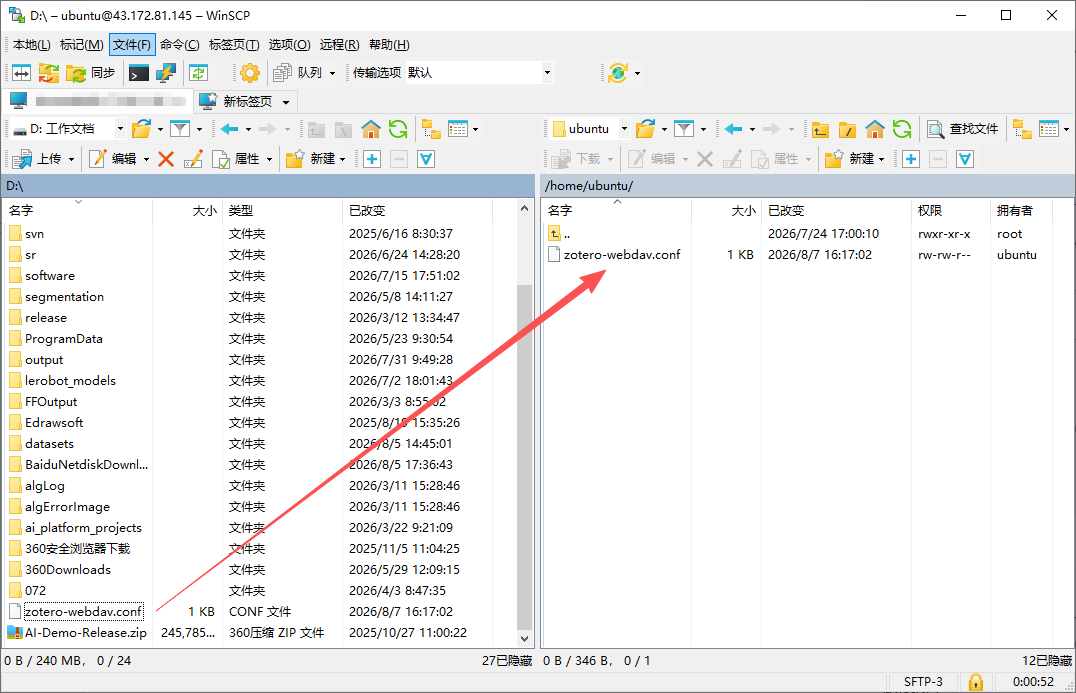Viewport: 1076px width, 693px height.
Task: Go back in local panel history
Action: (x=229, y=128)
